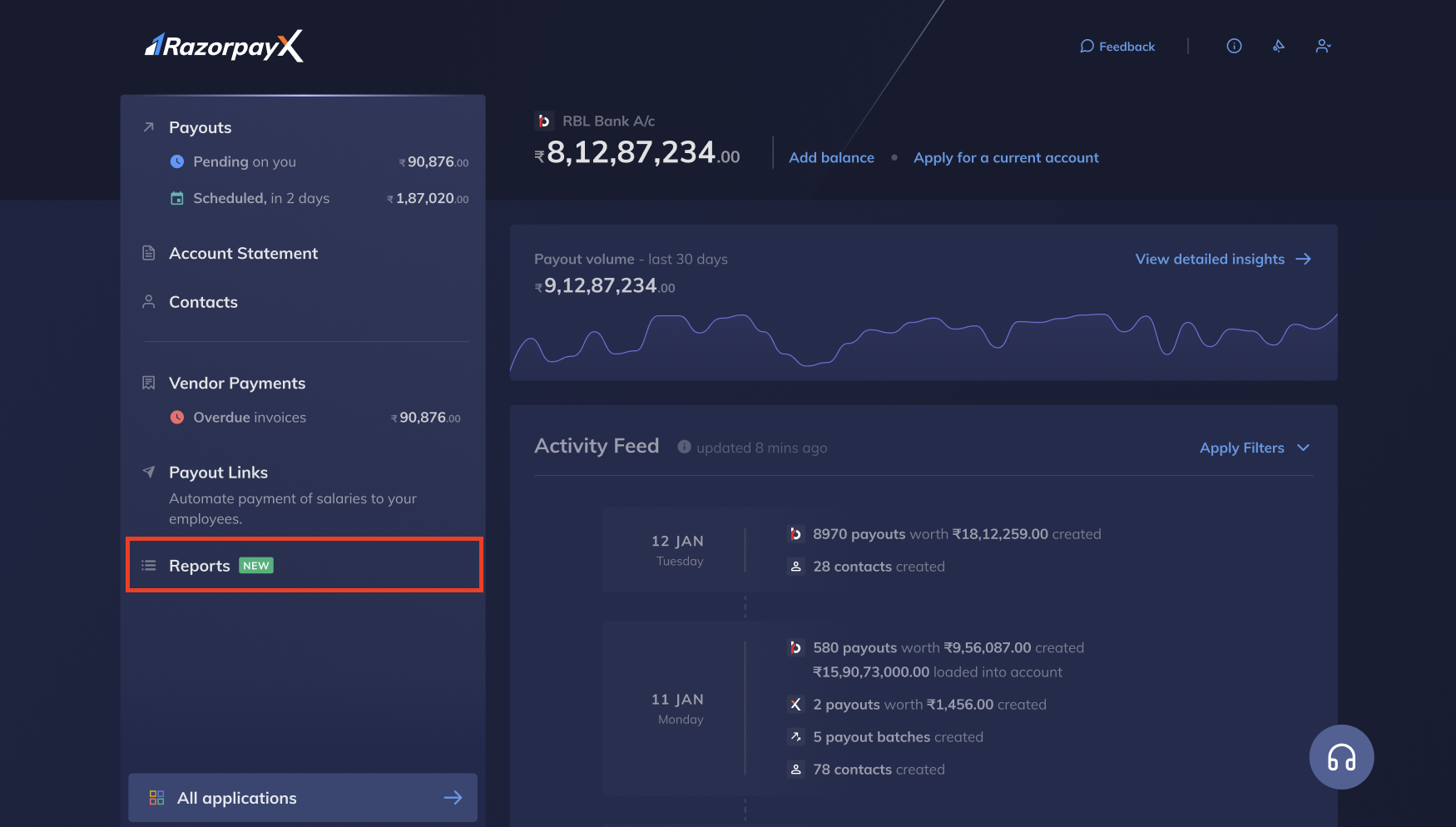Click the 28 contacts created entry
This screenshot has width=1456, height=827.
(x=879, y=567)
